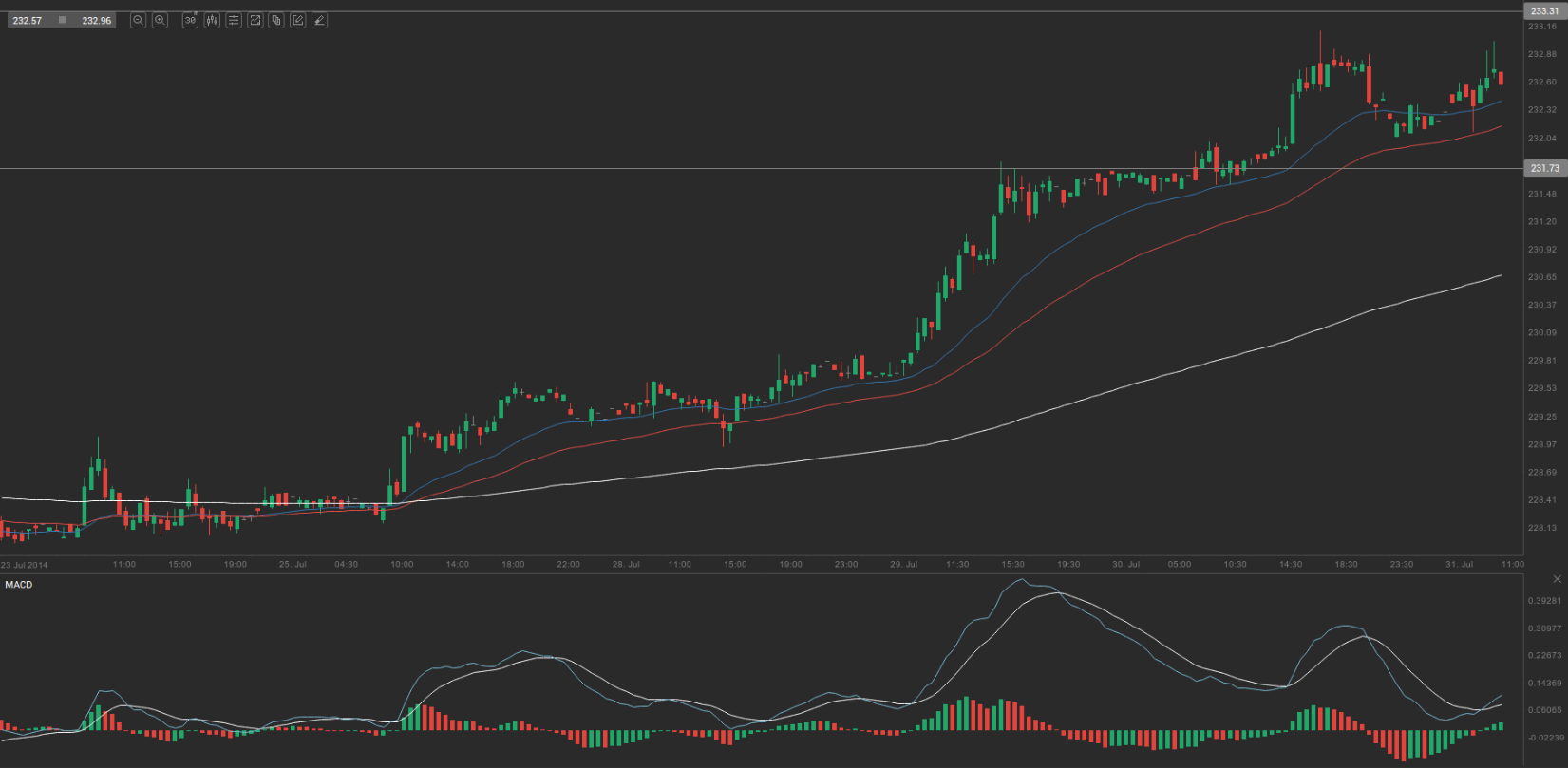
Task: Click the 31. Jul date marker
Action: click(1460, 564)
